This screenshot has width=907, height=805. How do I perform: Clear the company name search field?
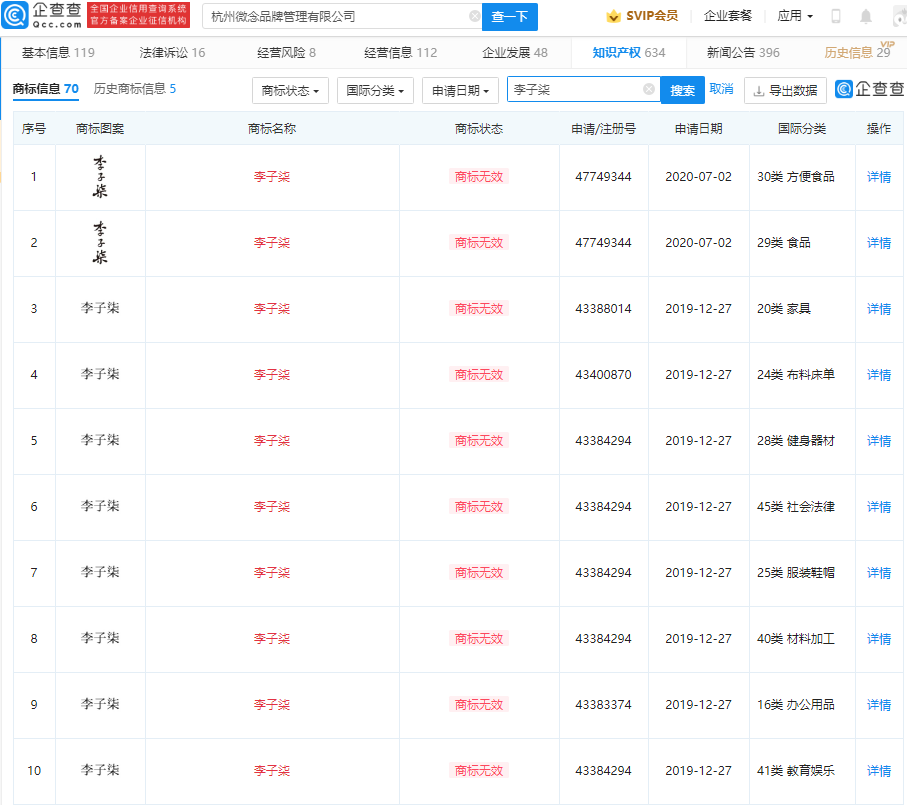(x=475, y=17)
